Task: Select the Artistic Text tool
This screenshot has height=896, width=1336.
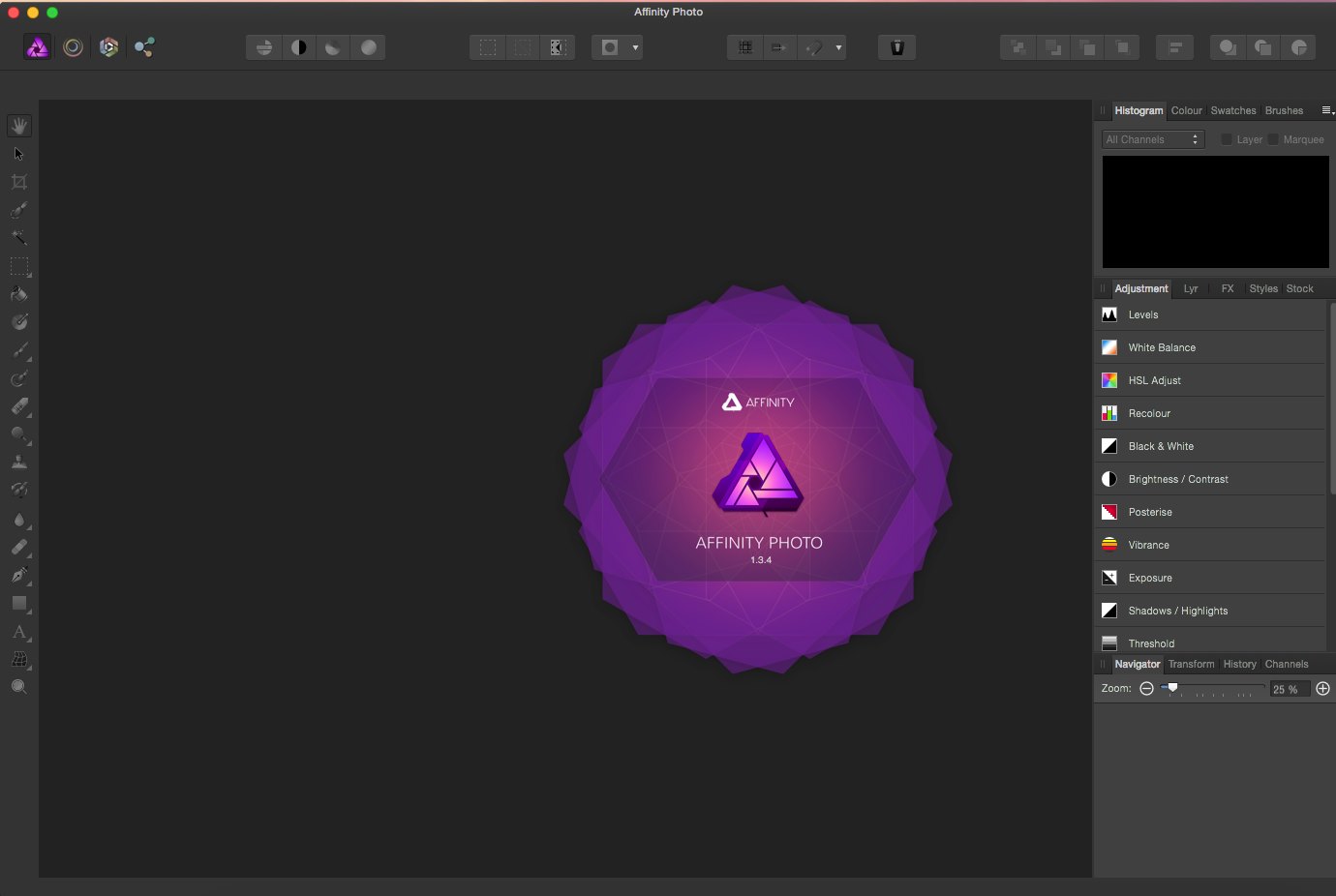Action: point(19,631)
